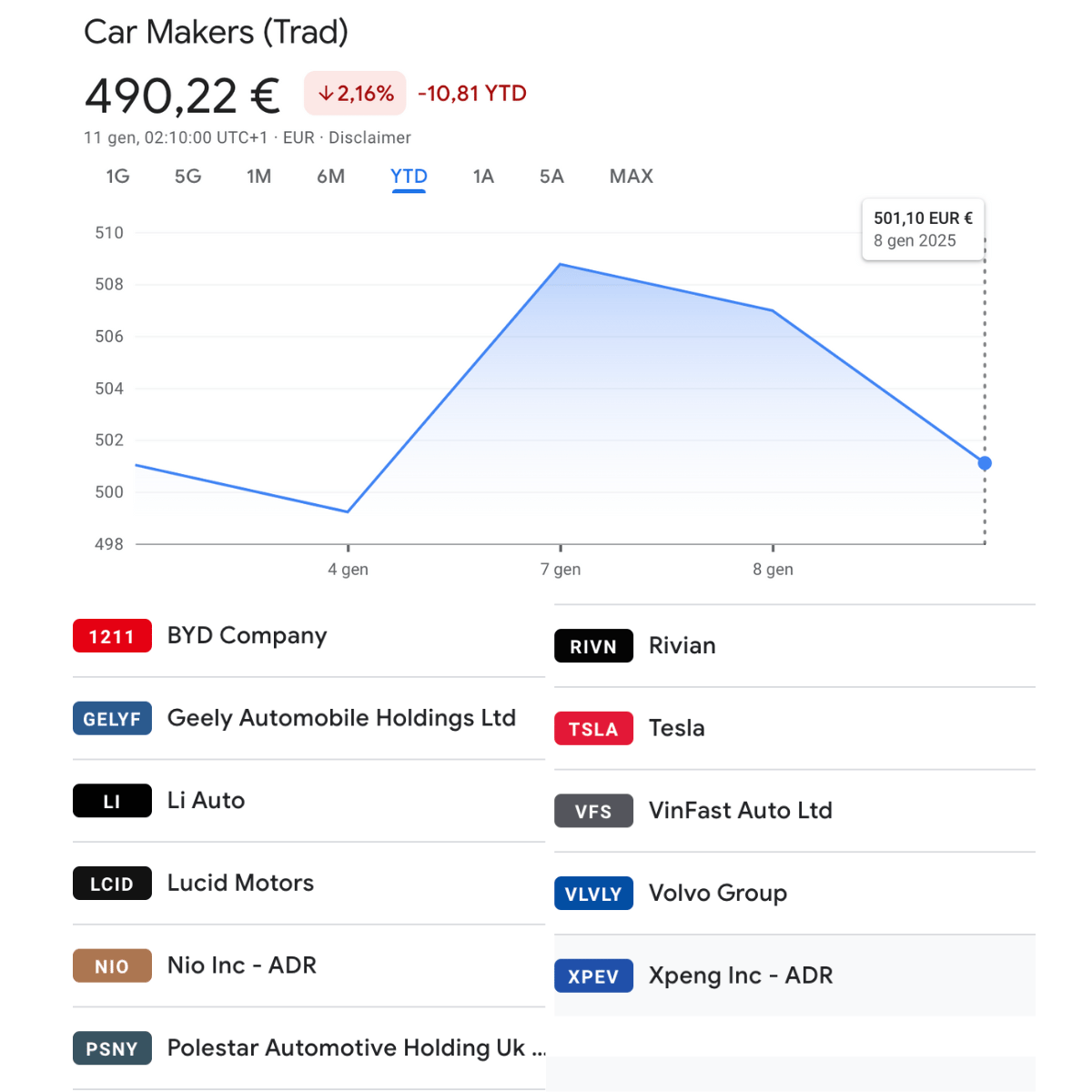Viewport: 1092px width, 1092px height.
Task: Select the MAX time range tab
Action: coord(632,177)
